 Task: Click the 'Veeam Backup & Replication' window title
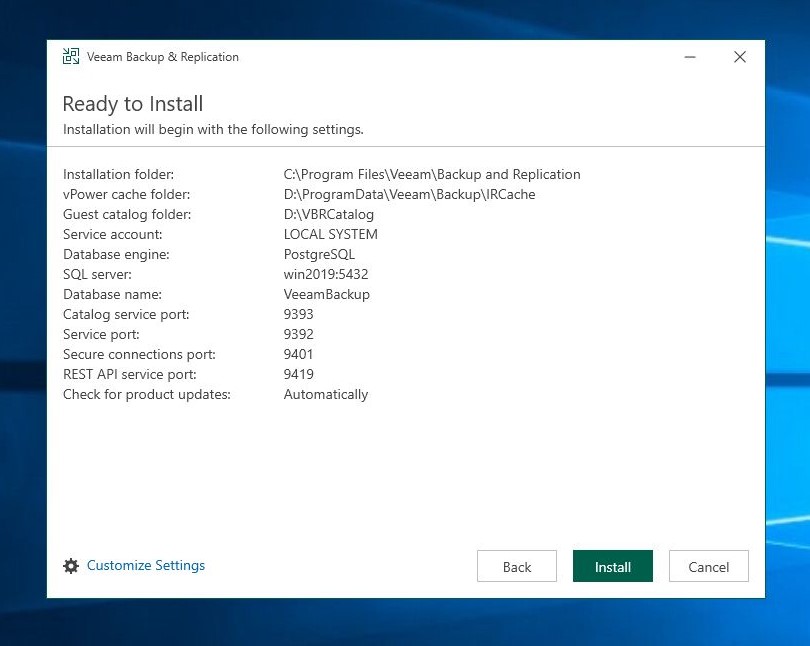pyautogui.click(x=163, y=57)
